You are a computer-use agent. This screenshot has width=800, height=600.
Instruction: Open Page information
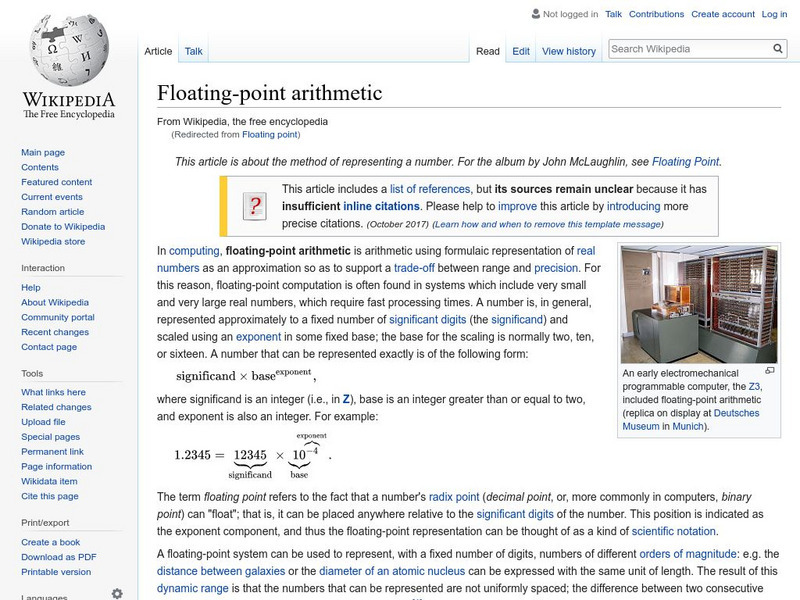tap(57, 466)
